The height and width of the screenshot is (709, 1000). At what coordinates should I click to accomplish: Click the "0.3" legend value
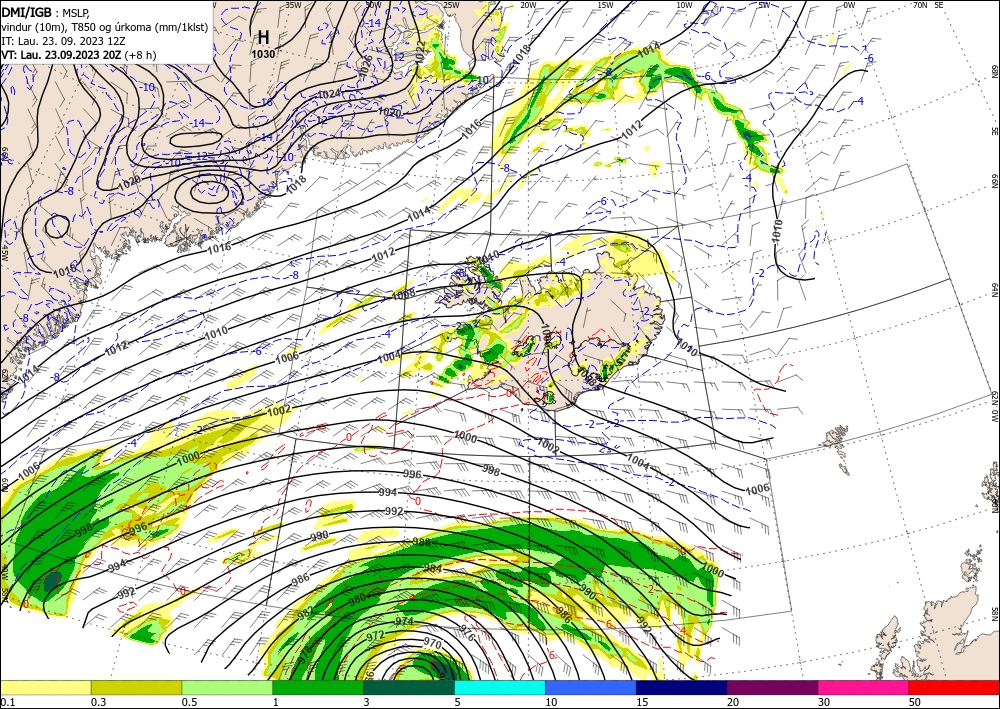click(98, 702)
